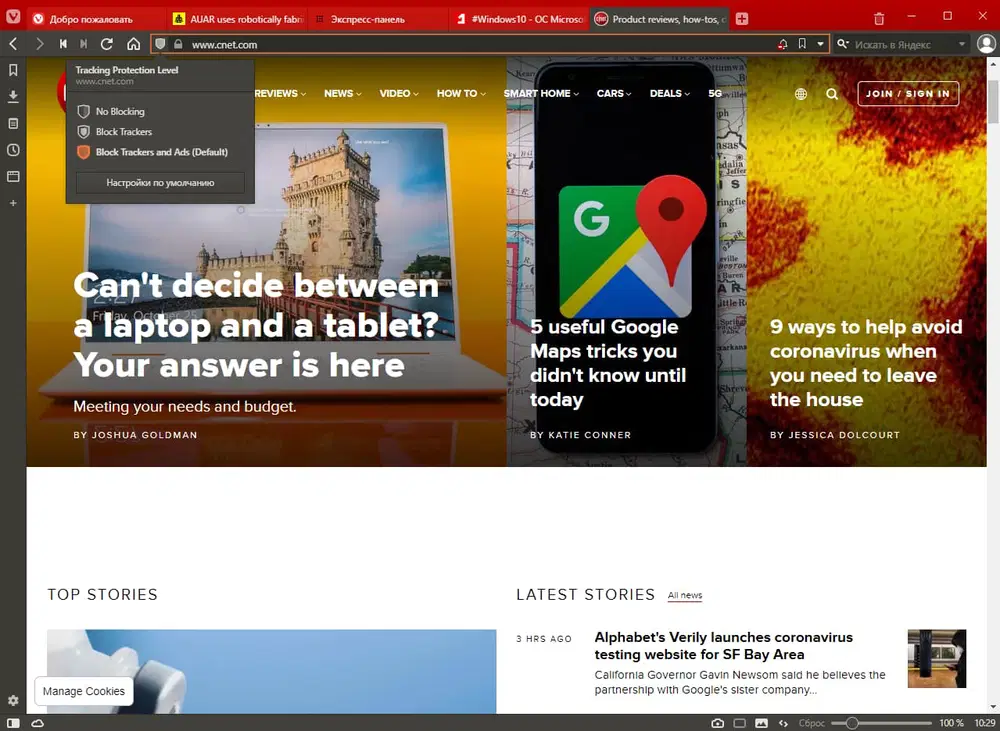Viewport: 1000px width, 731px height.
Task: Open the History side panel
Action: (13, 150)
